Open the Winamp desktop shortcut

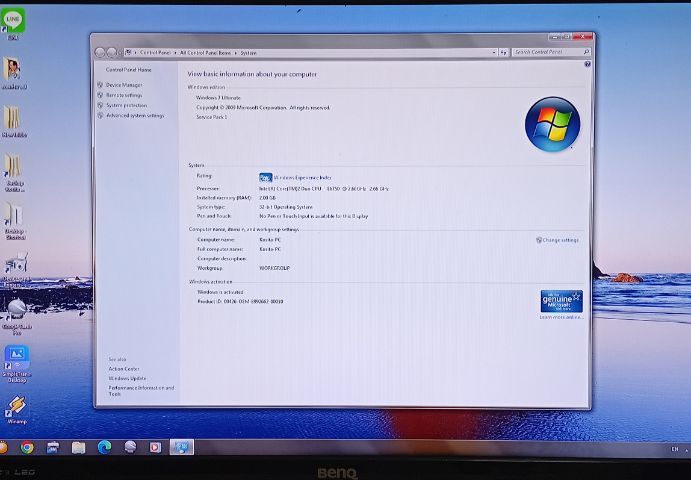[x=16, y=406]
